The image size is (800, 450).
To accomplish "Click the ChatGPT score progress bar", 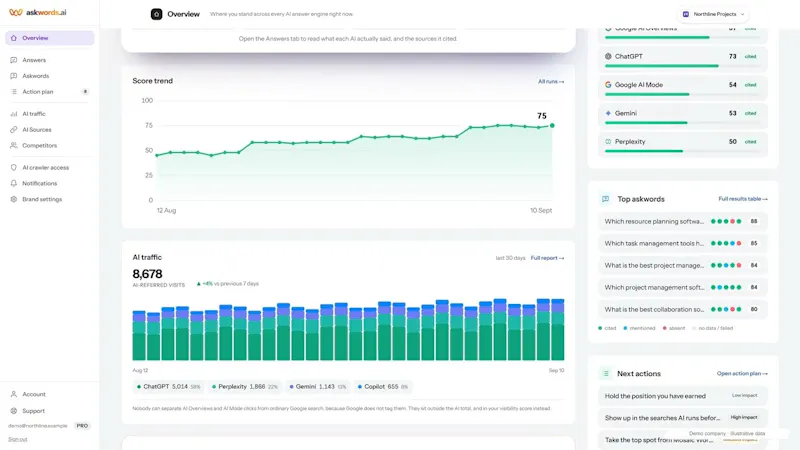I will [x=682, y=66].
